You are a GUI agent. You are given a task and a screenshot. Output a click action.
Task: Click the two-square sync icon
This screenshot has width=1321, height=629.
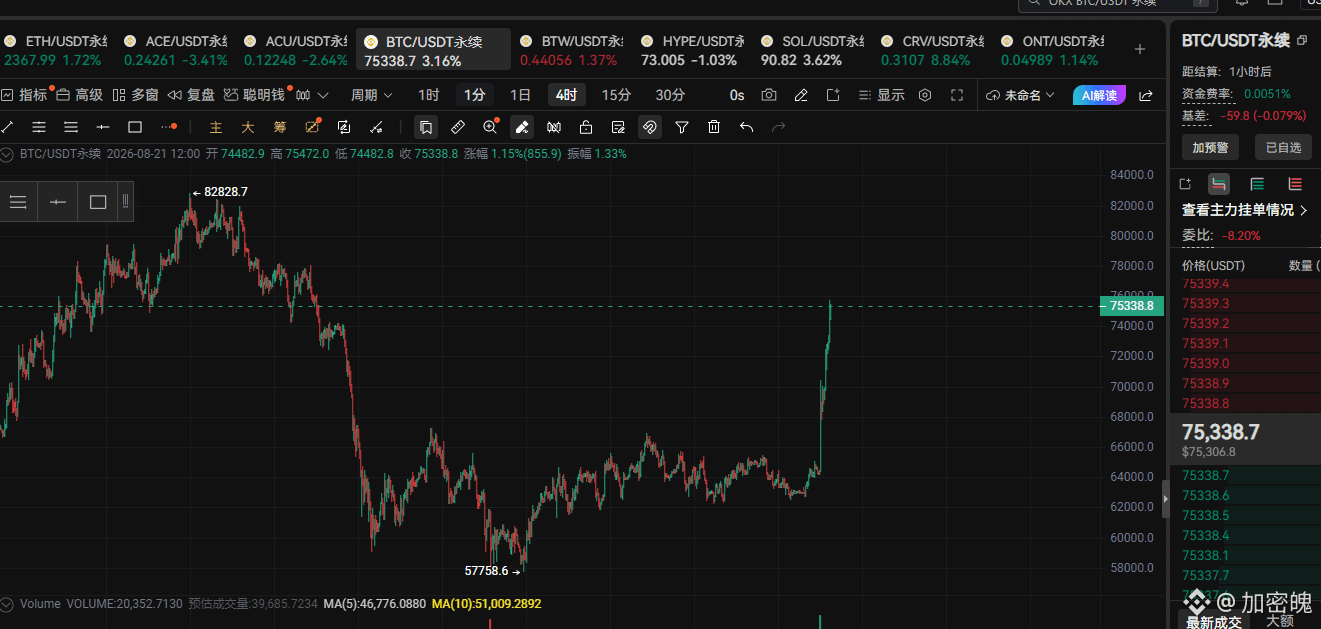pos(344,127)
